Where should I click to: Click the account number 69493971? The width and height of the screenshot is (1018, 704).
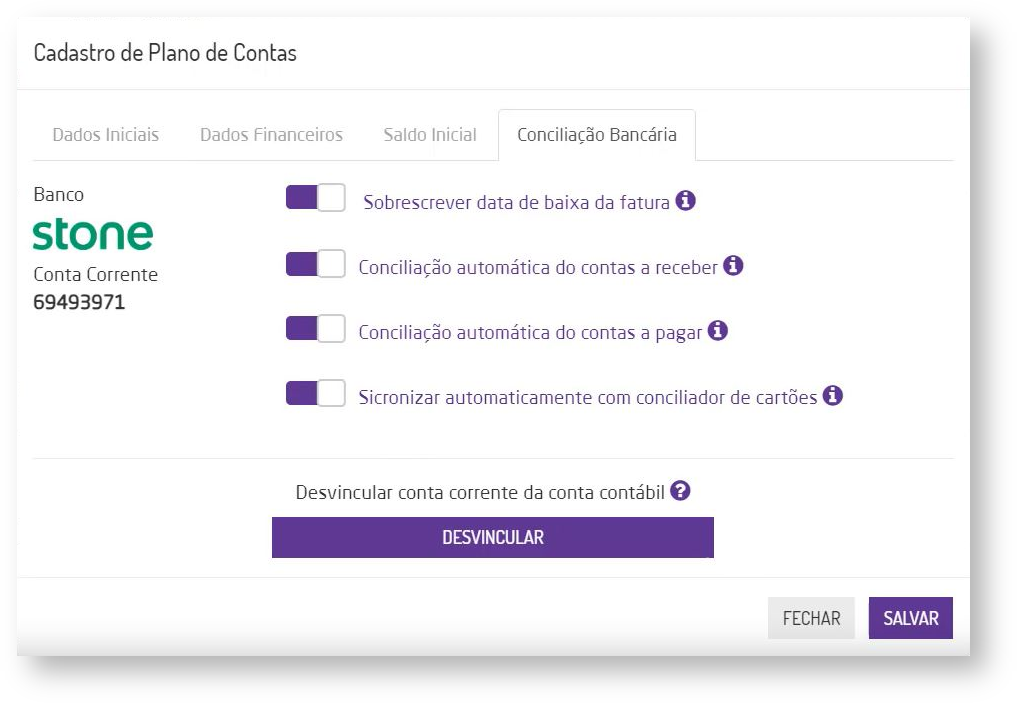coord(80,302)
